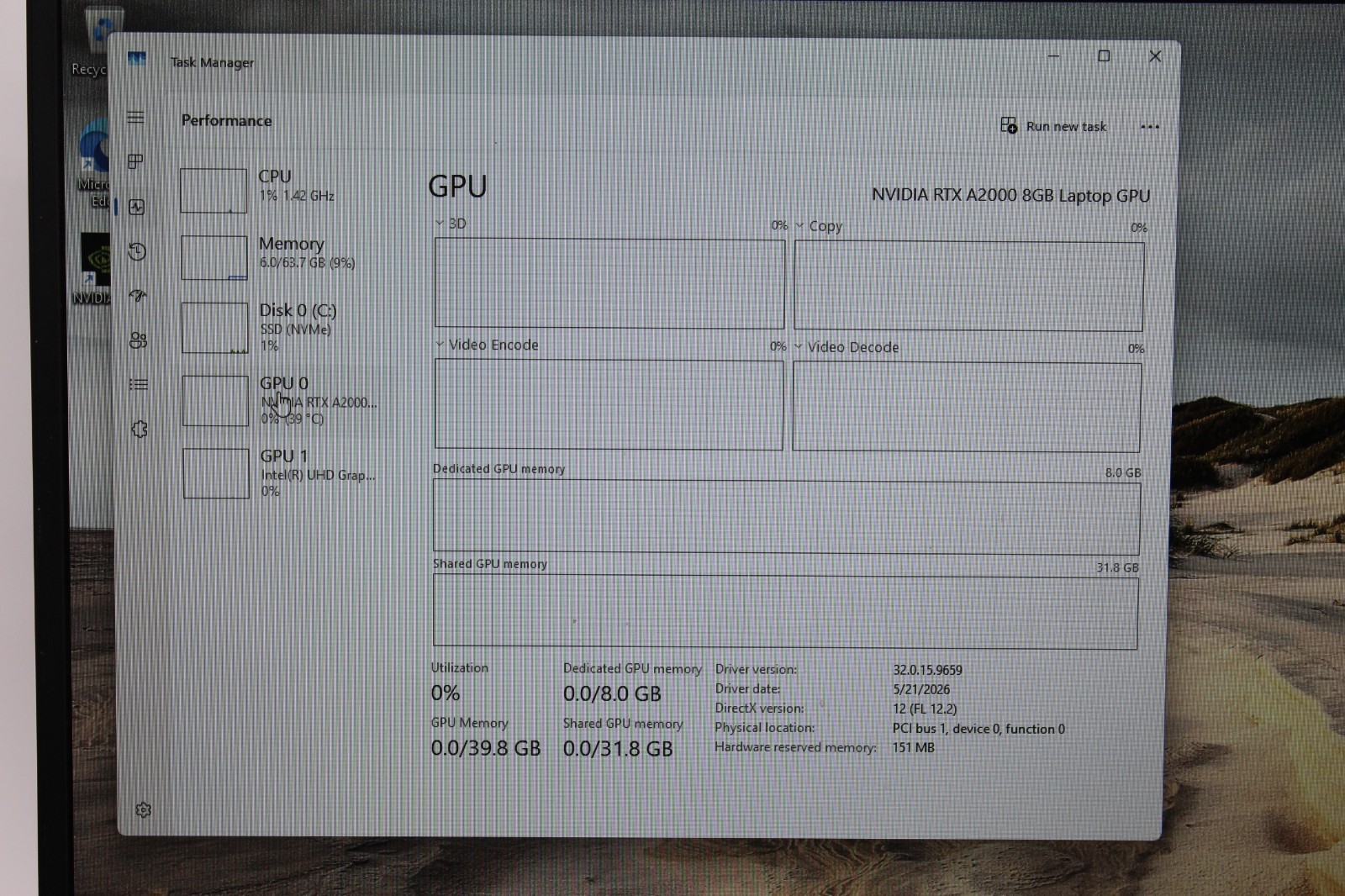Click the Shared GPU memory graph
Viewport: 1345px width, 896px height.
tap(785, 612)
